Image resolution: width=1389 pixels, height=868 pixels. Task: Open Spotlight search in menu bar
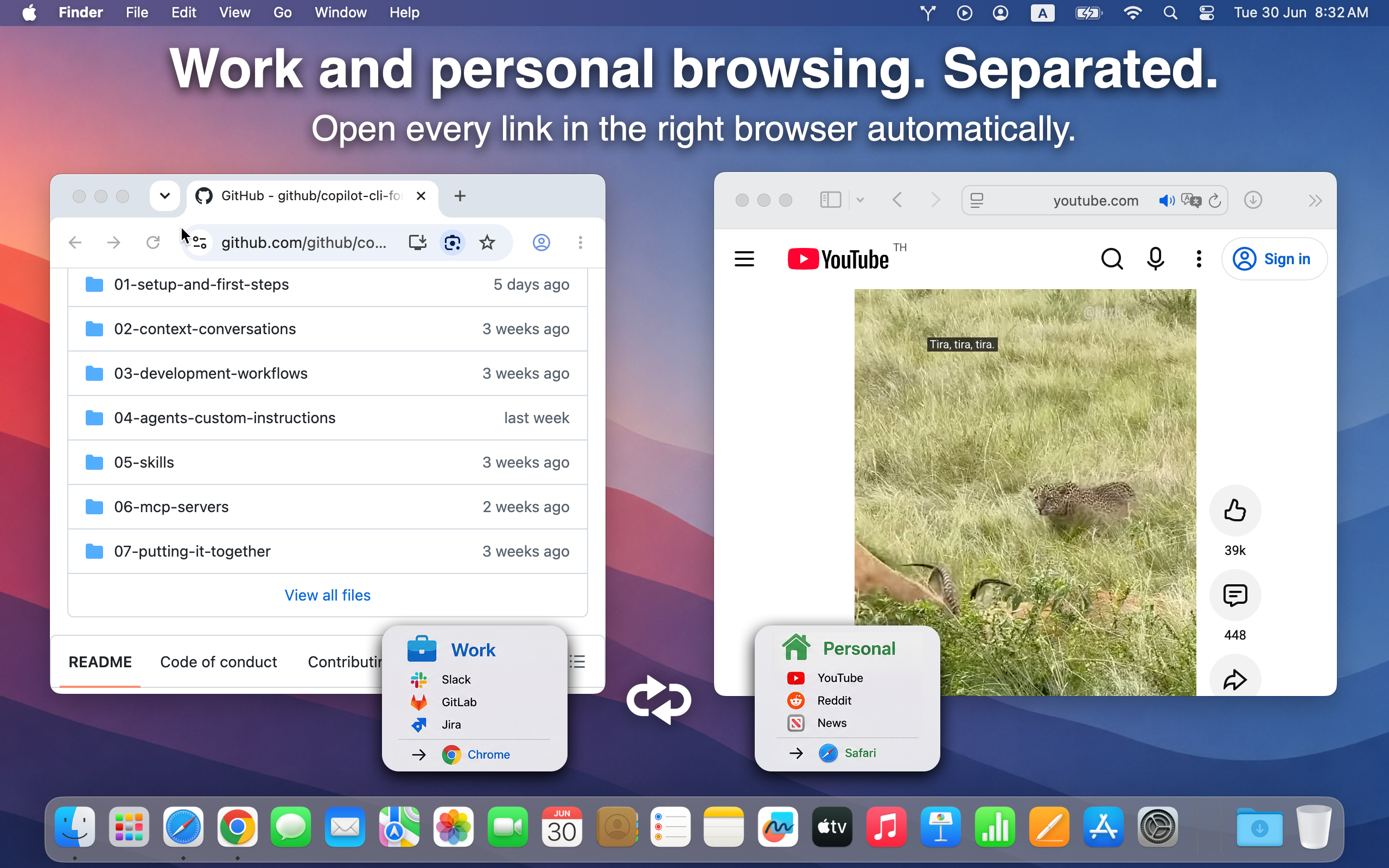(x=1170, y=12)
